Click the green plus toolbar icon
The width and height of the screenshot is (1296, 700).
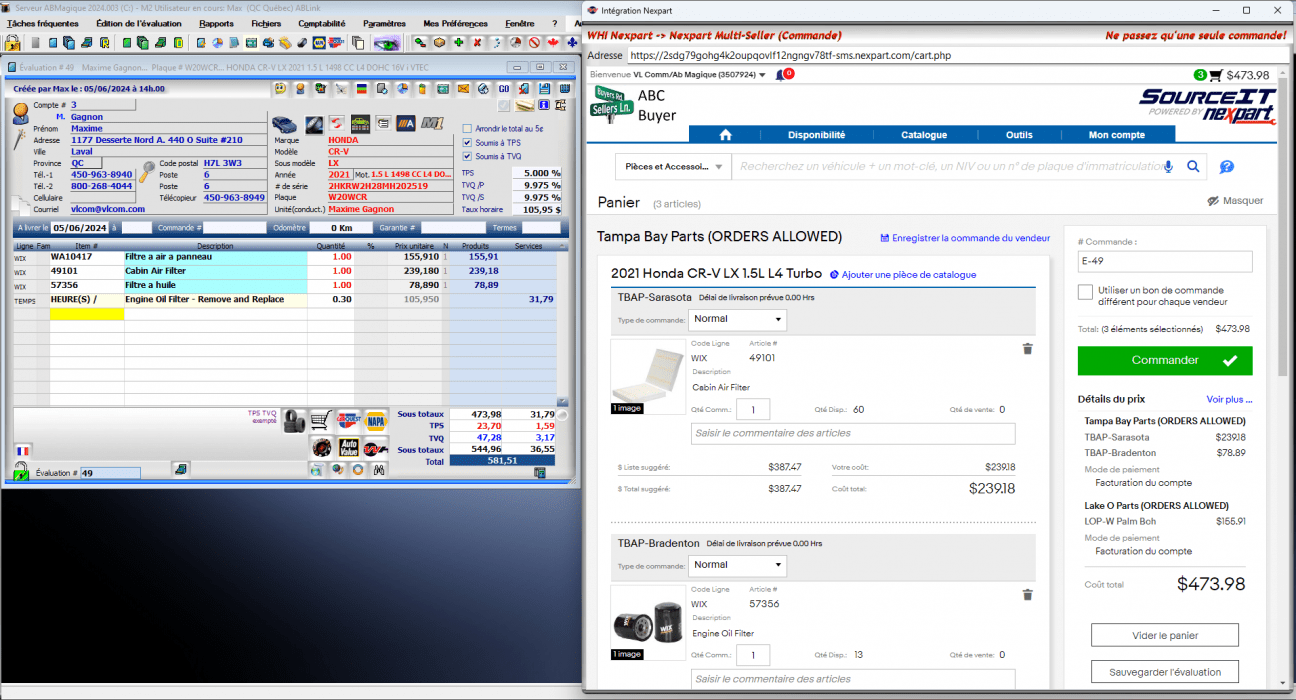(x=458, y=43)
